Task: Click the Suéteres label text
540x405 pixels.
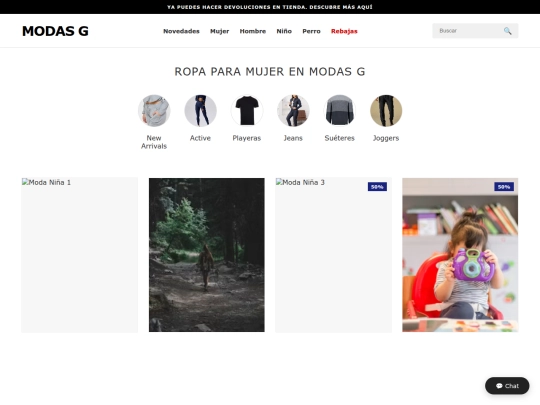Action: (340, 138)
